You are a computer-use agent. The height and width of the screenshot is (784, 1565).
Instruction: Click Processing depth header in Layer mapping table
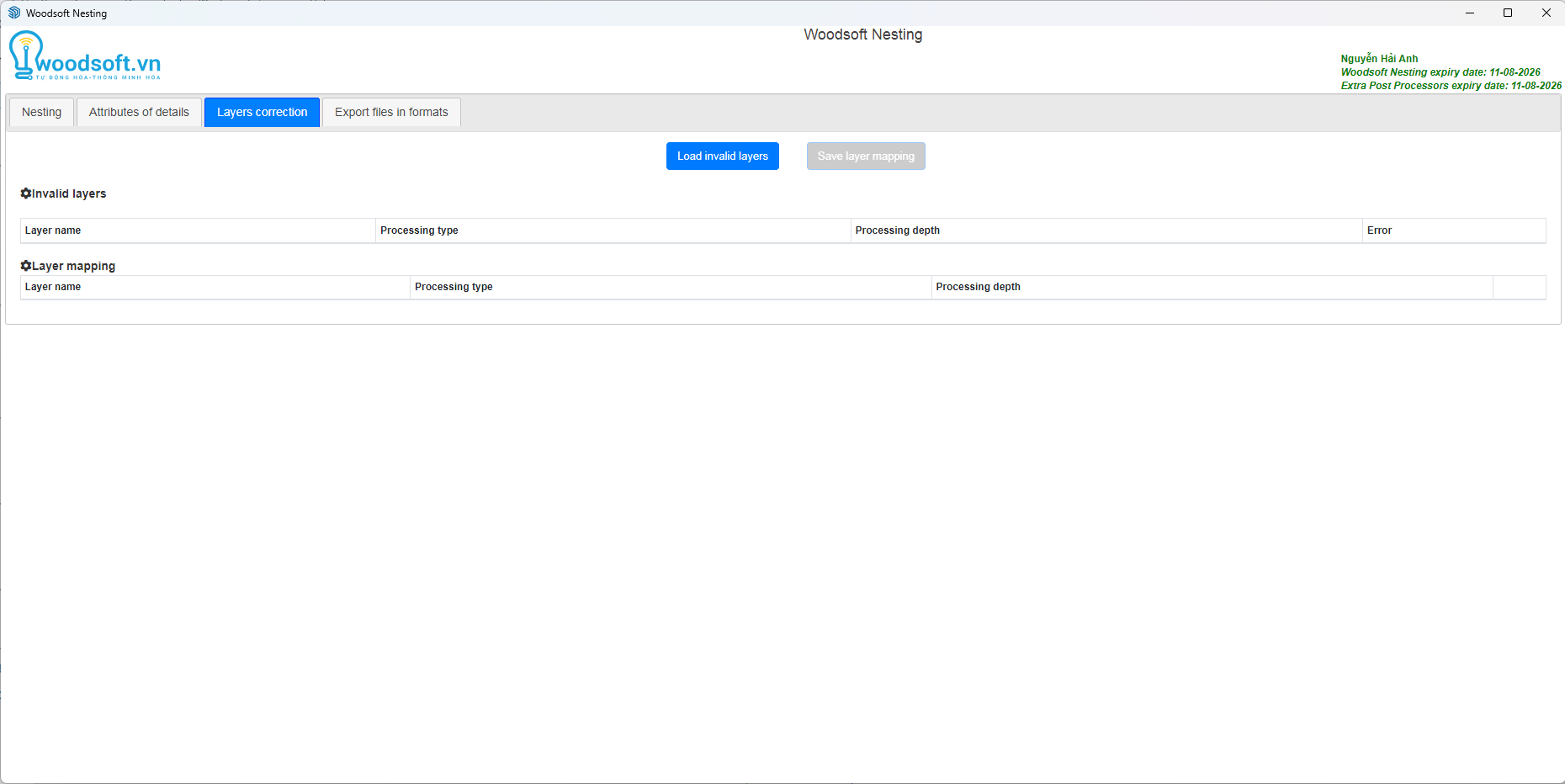pyautogui.click(x=978, y=287)
